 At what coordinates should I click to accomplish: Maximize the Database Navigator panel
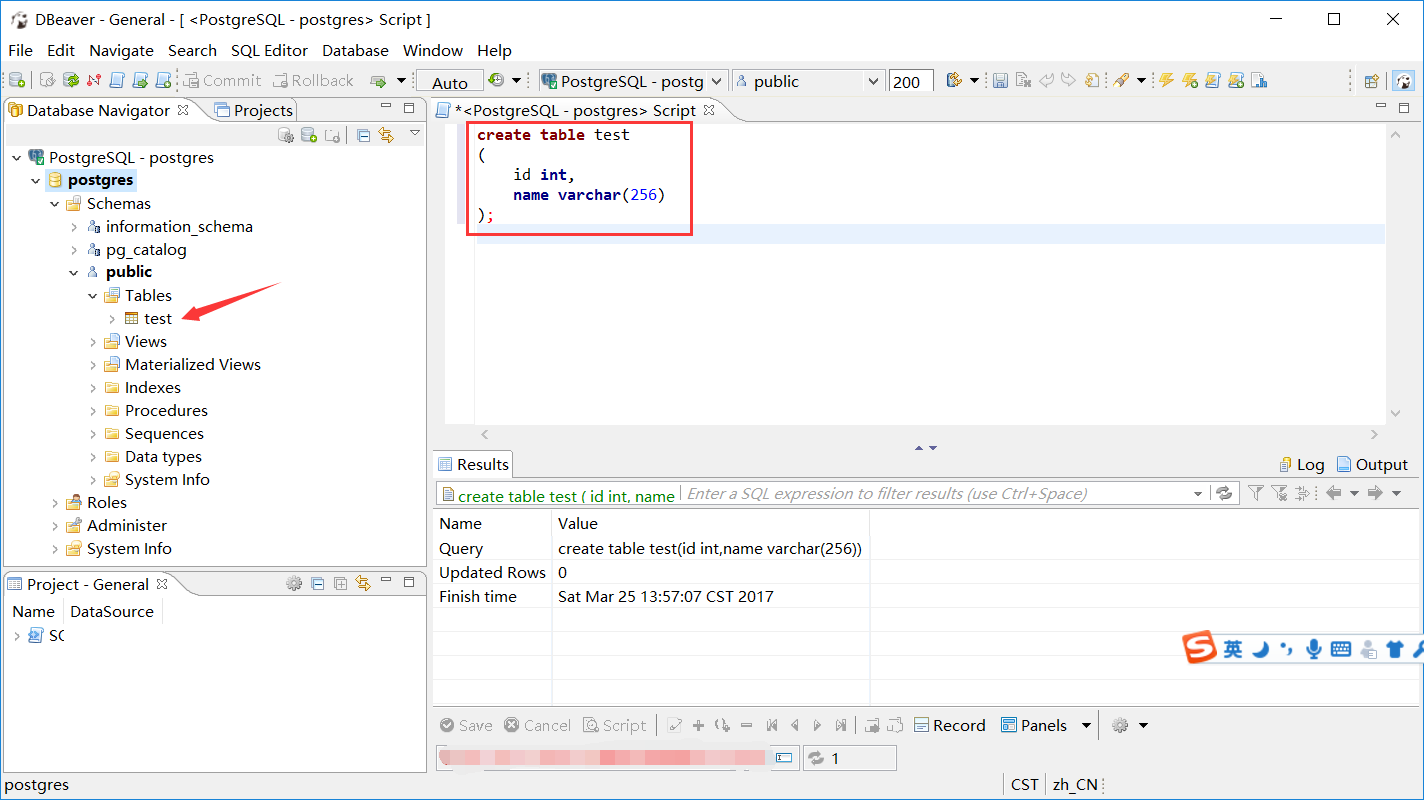(x=409, y=108)
